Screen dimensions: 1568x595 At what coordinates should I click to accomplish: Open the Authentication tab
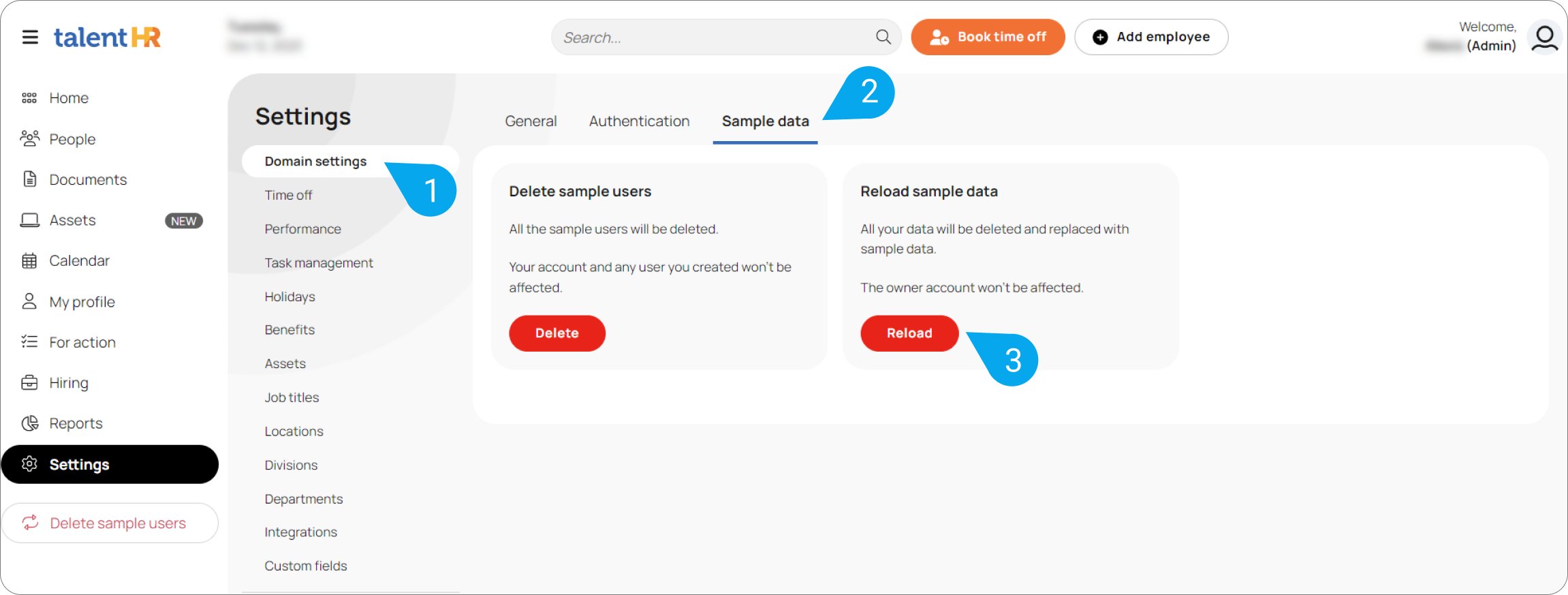pos(639,121)
